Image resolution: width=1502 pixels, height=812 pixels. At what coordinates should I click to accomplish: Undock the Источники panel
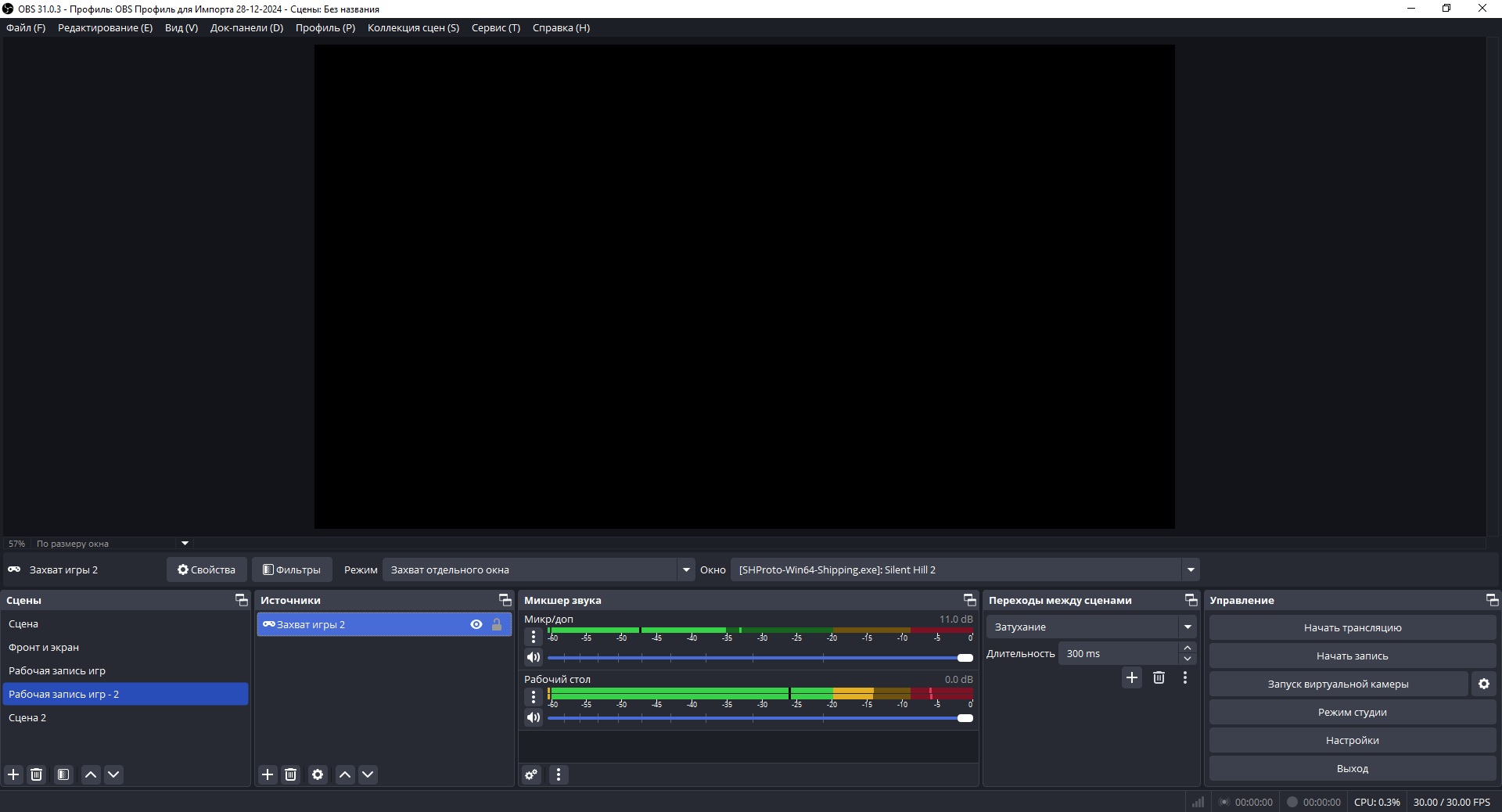coord(505,600)
